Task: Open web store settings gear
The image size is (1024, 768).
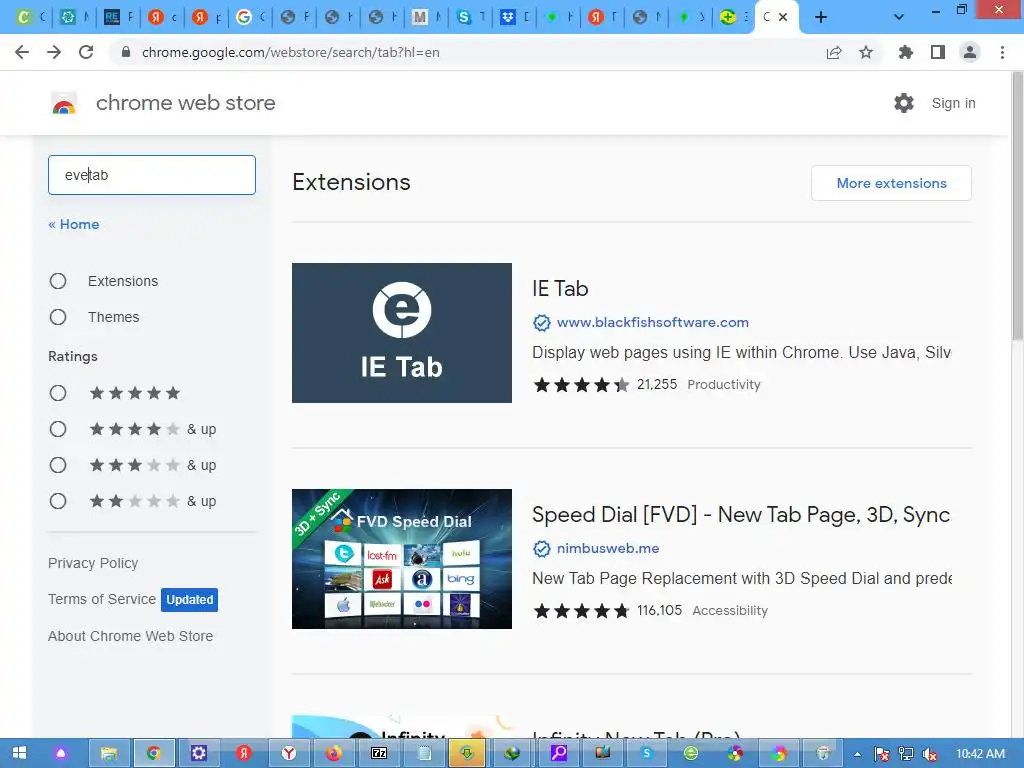Action: 904,103
